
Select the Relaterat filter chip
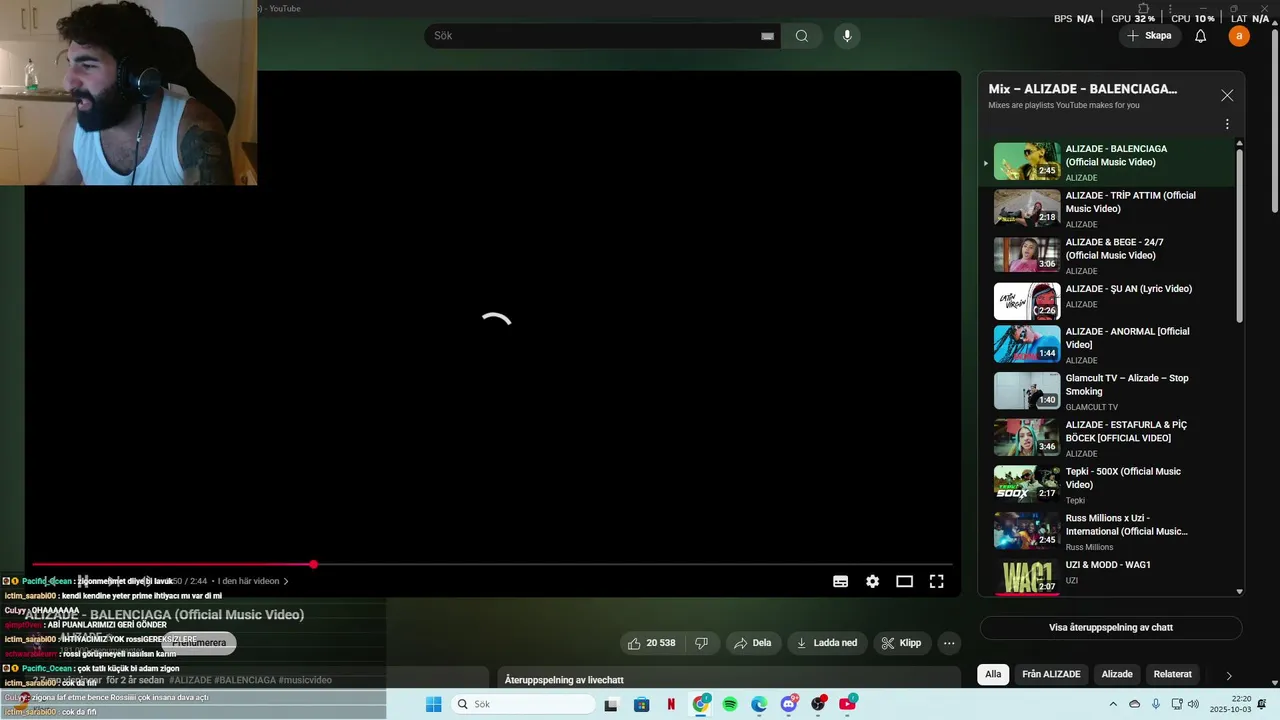[x=1173, y=674]
